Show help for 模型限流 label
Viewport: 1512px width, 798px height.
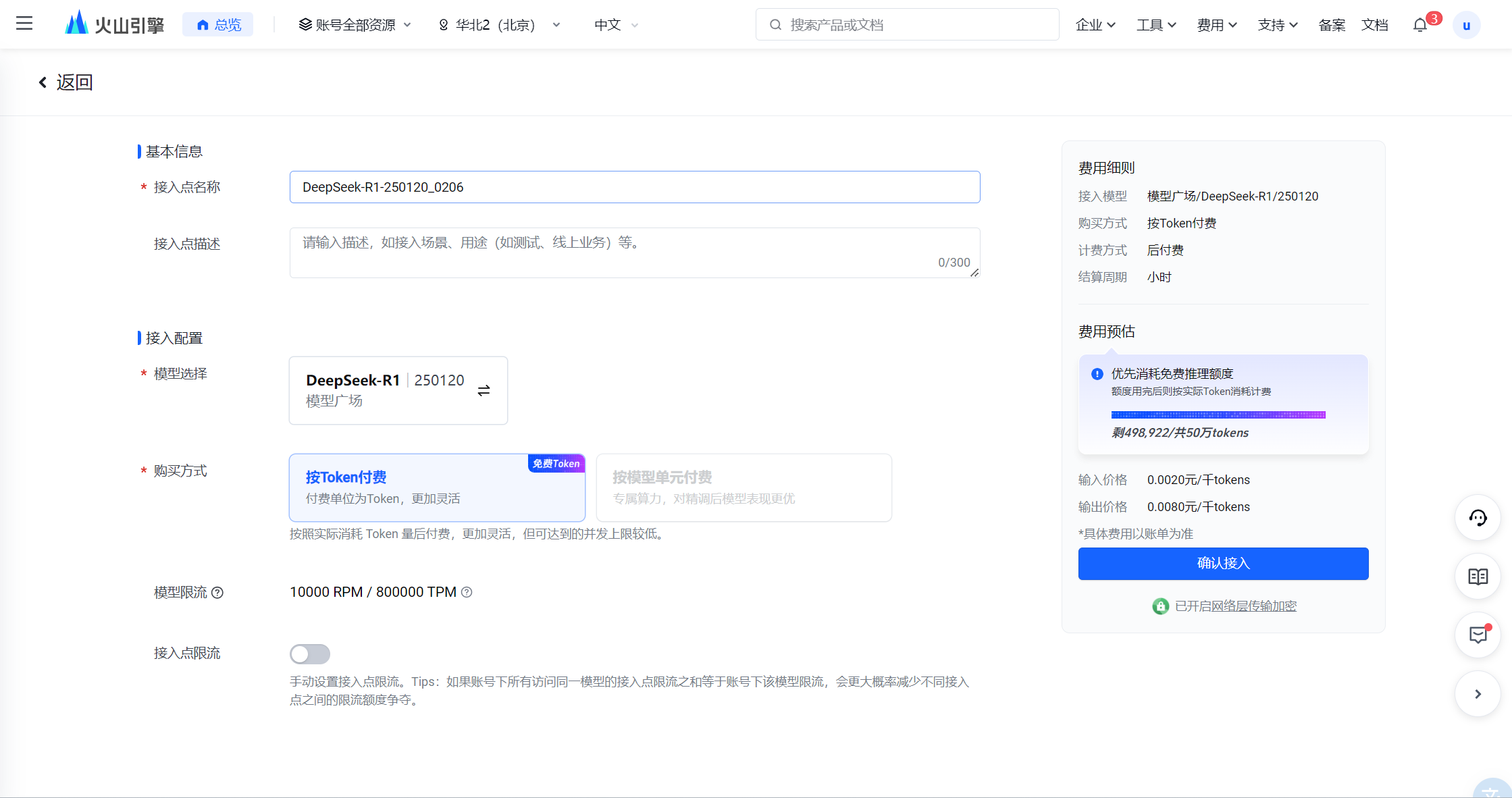tap(217, 593)
